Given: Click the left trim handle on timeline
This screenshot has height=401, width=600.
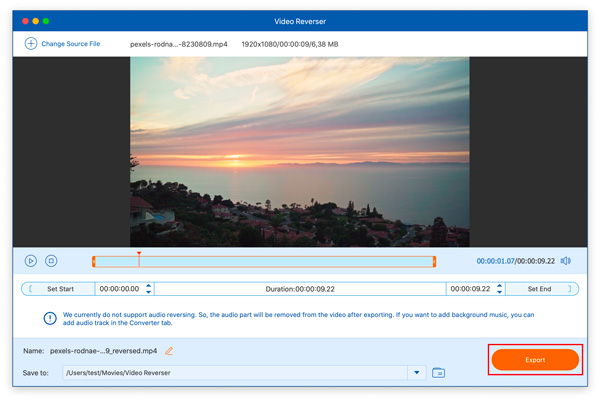Looking at the screenshot, I should click(x=94, y=262).
